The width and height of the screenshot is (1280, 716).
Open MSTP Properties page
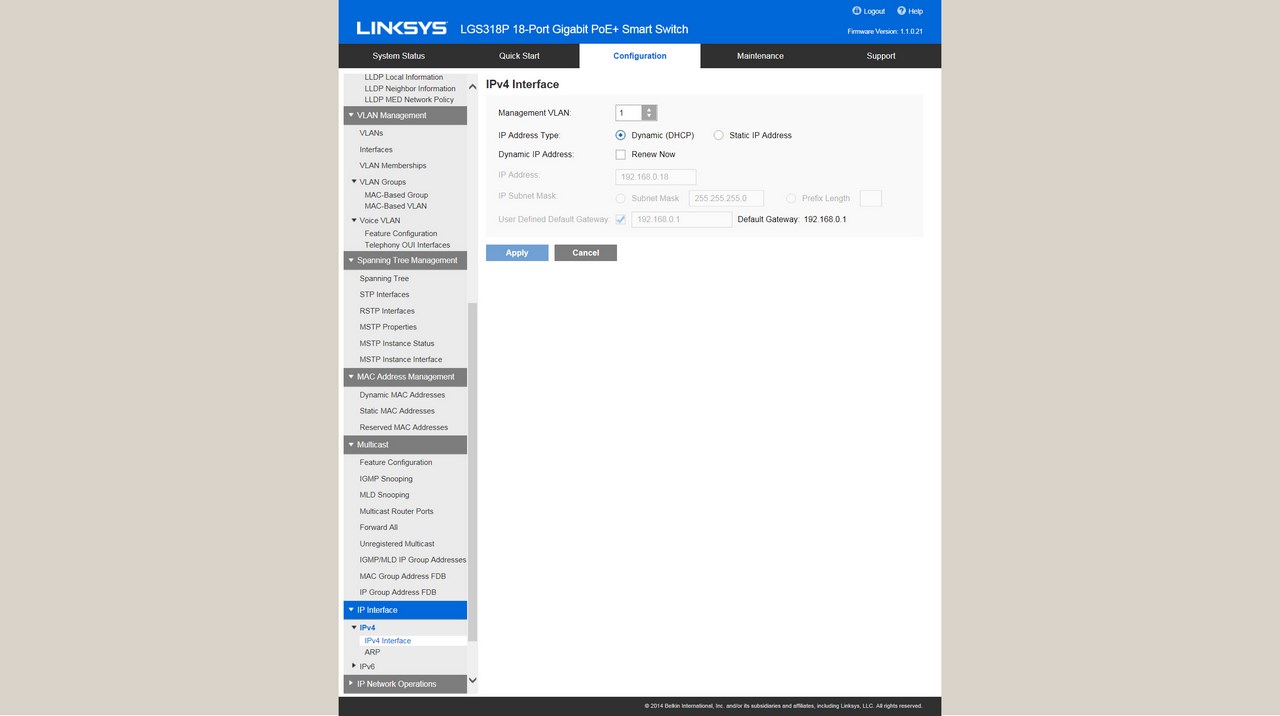click(388, 327)
